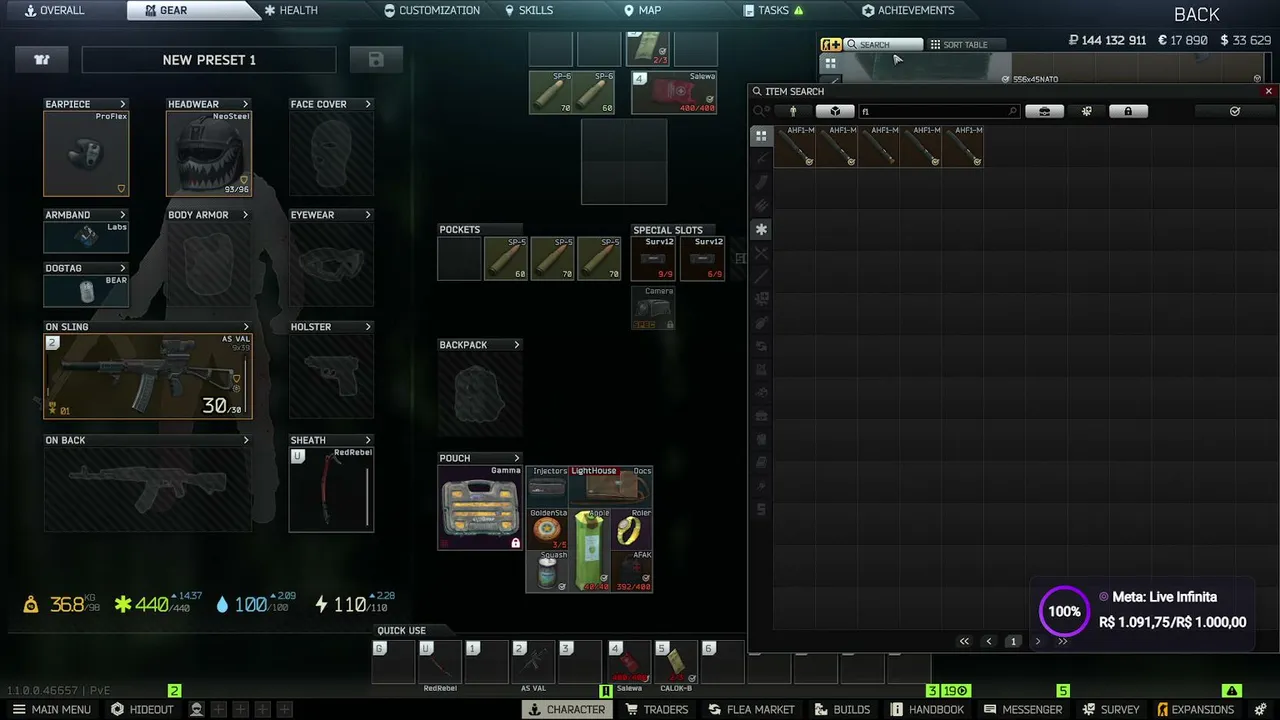Screen dimensions: 1280x720
Task: Expand the Face Cover slot arrow
Action: tap(368, 104)
